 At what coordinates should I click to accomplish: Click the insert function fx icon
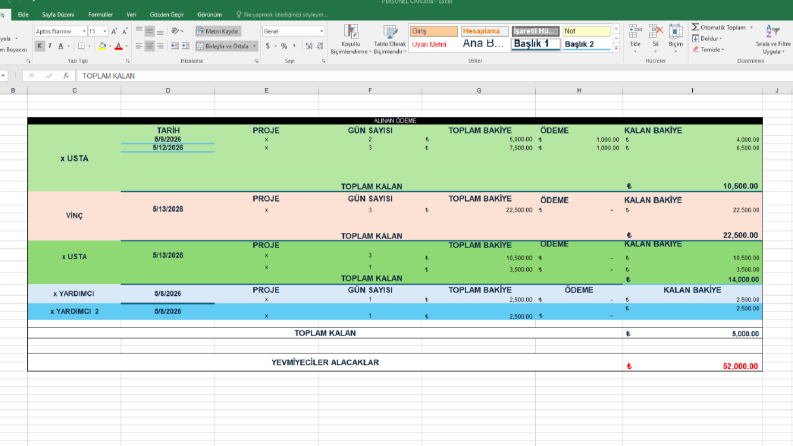tap(66, 76)
